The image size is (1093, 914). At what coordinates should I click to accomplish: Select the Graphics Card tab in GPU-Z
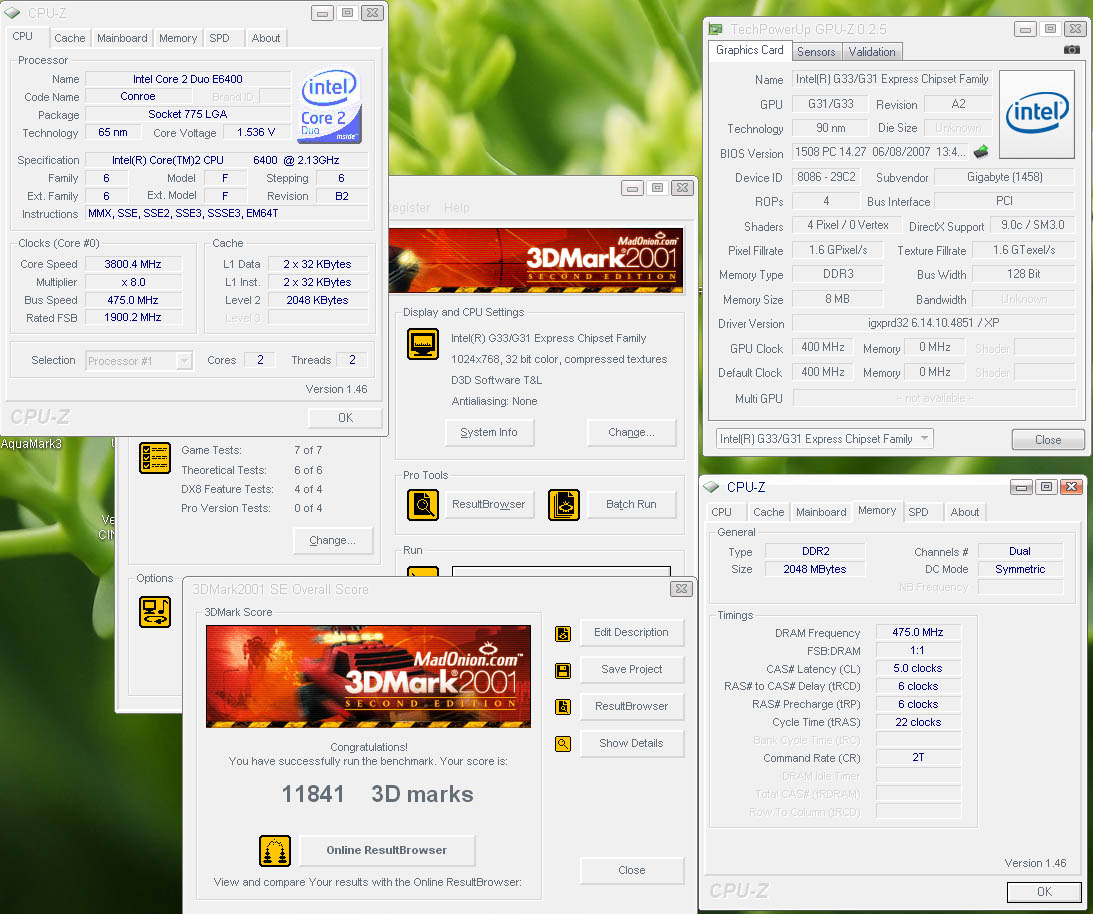point(750,50)
